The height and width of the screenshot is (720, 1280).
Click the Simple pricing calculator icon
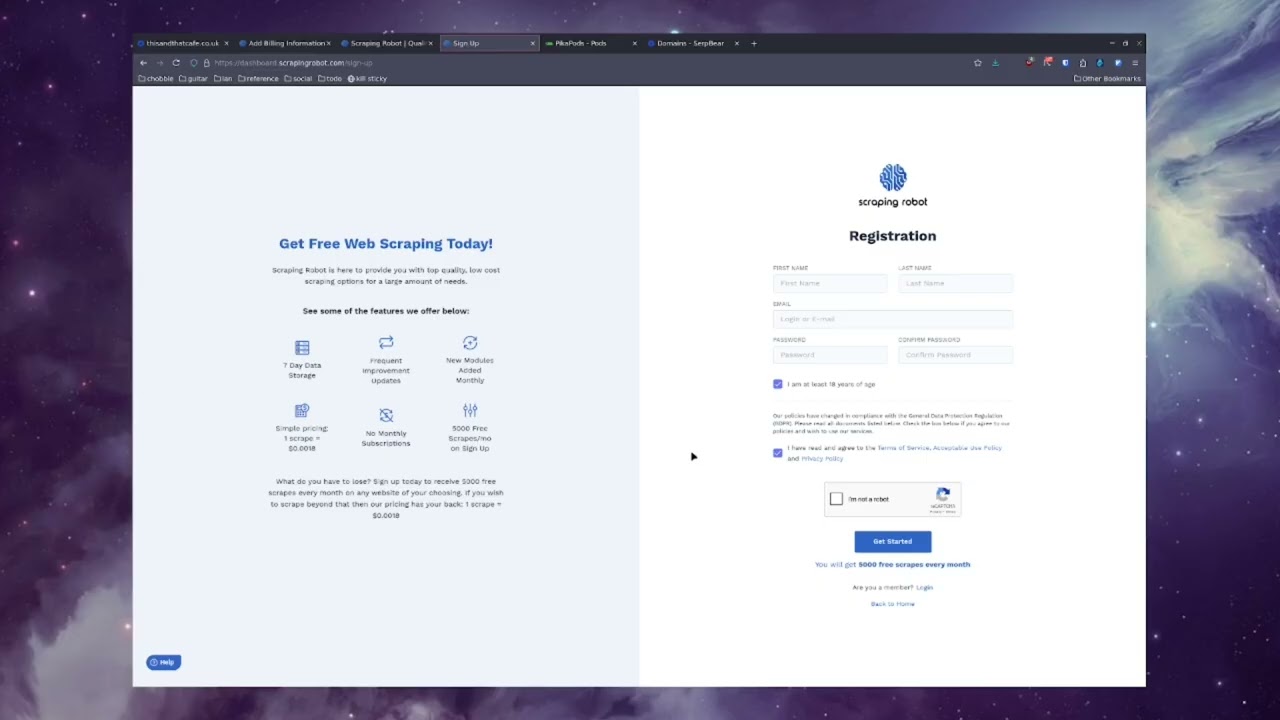(x=302, y=410)
